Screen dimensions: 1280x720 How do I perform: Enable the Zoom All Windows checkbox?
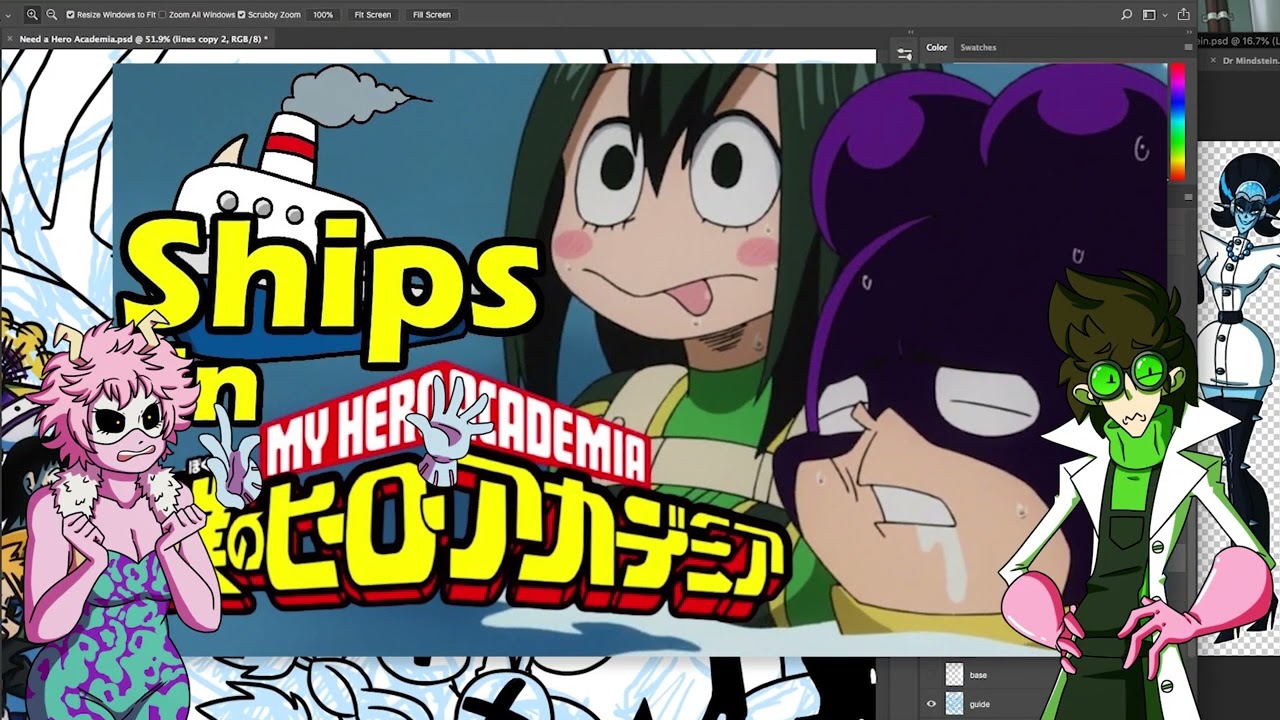click(162, 15)
